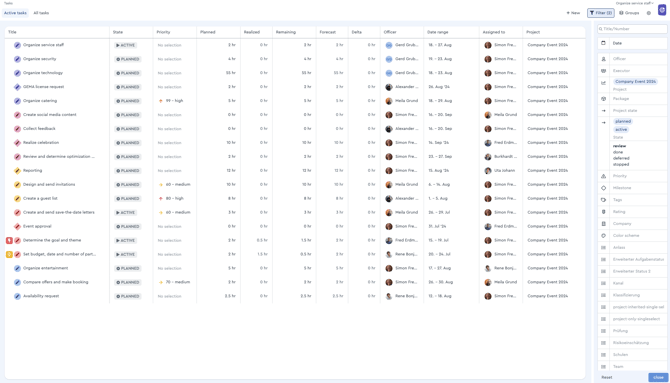
Task: Click the task icon beside GEMA license request
Action: point(17,87)
